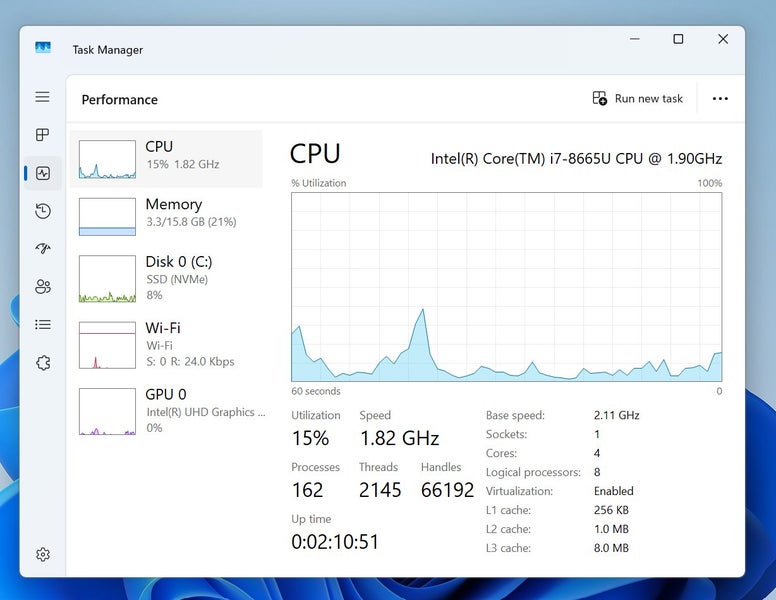Select the Performance page icon
The image size is (776, 600).
tap(43, 173)
